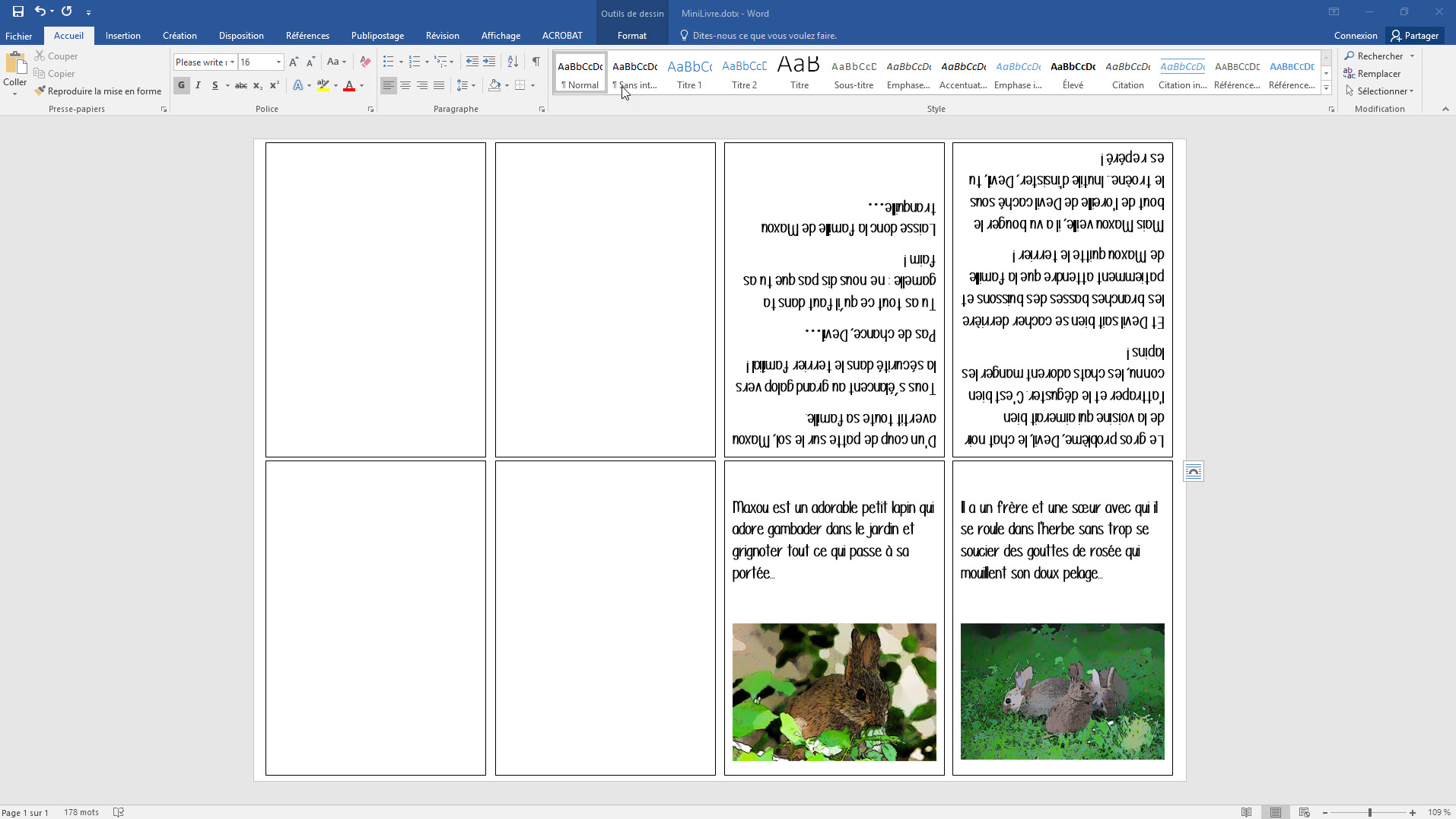The height and width of the screenshot is (819, 1456).
Task: Switch to the Disposition tab
Action: point(241,36)
